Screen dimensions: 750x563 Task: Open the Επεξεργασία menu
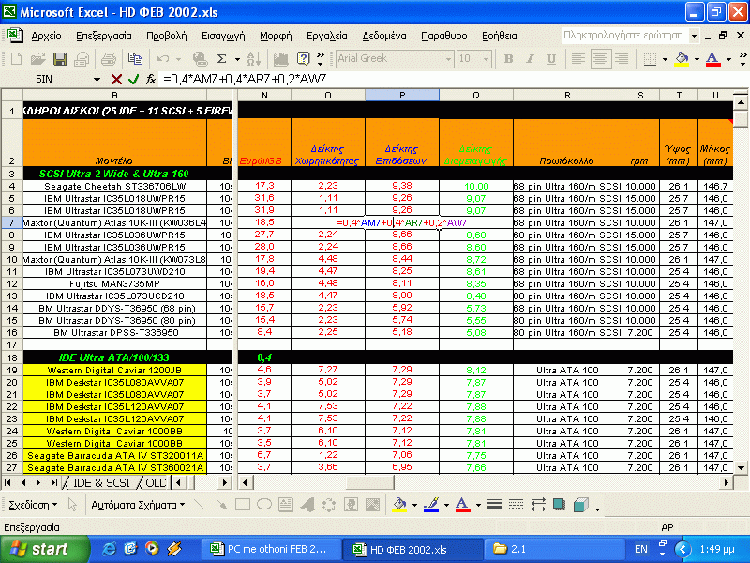point(104,36)
